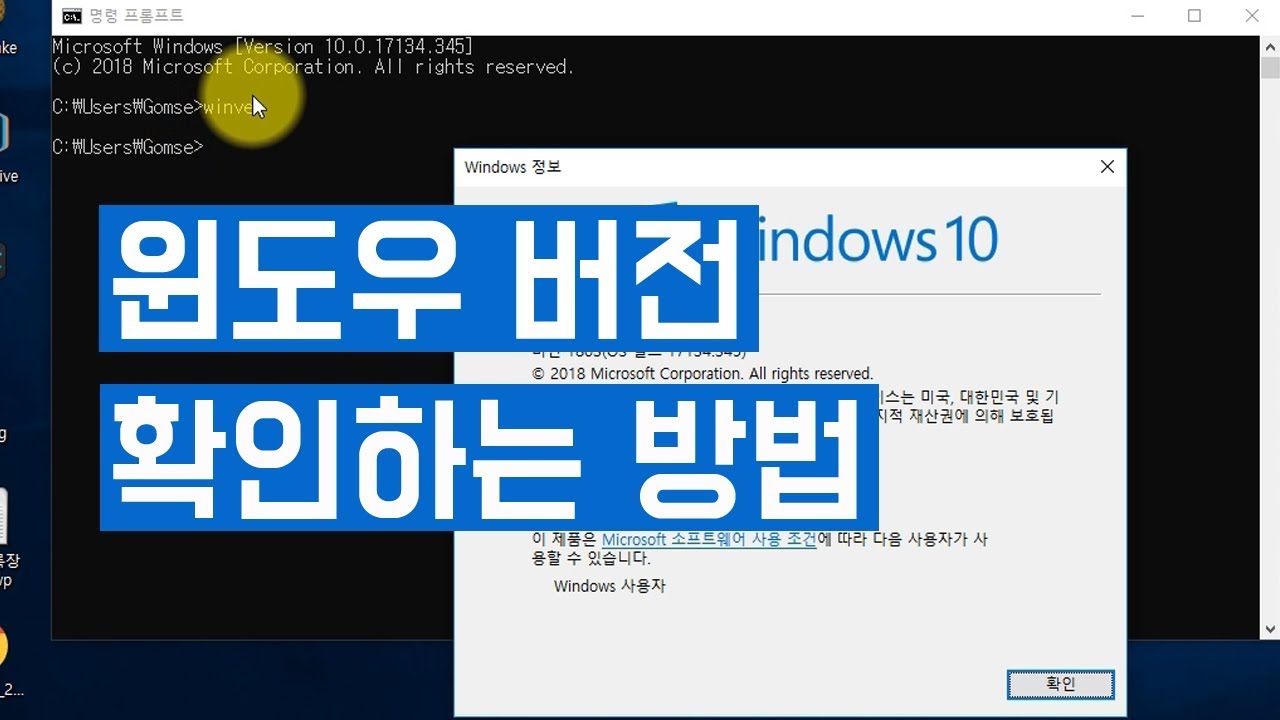Minimize the Command Prompt window
The width and height of the screenshot is (1280, 720).
(1137, 16)
